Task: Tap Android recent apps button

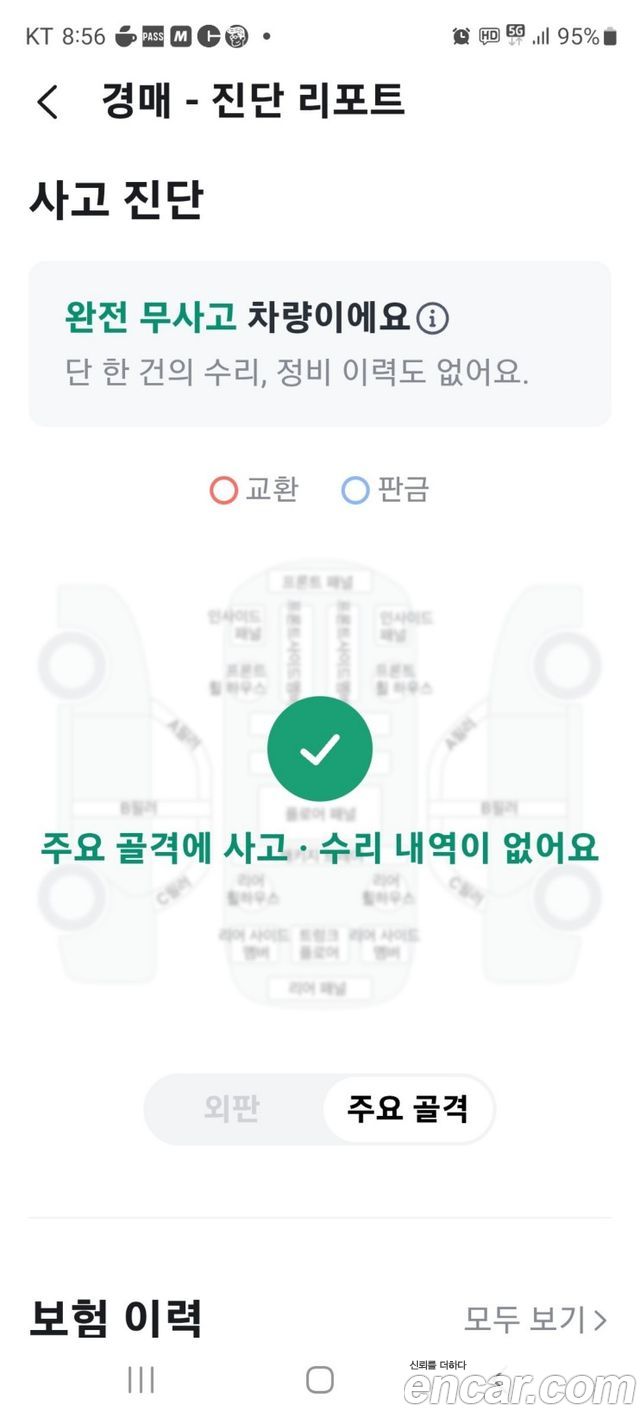Action: (141, 1380)
